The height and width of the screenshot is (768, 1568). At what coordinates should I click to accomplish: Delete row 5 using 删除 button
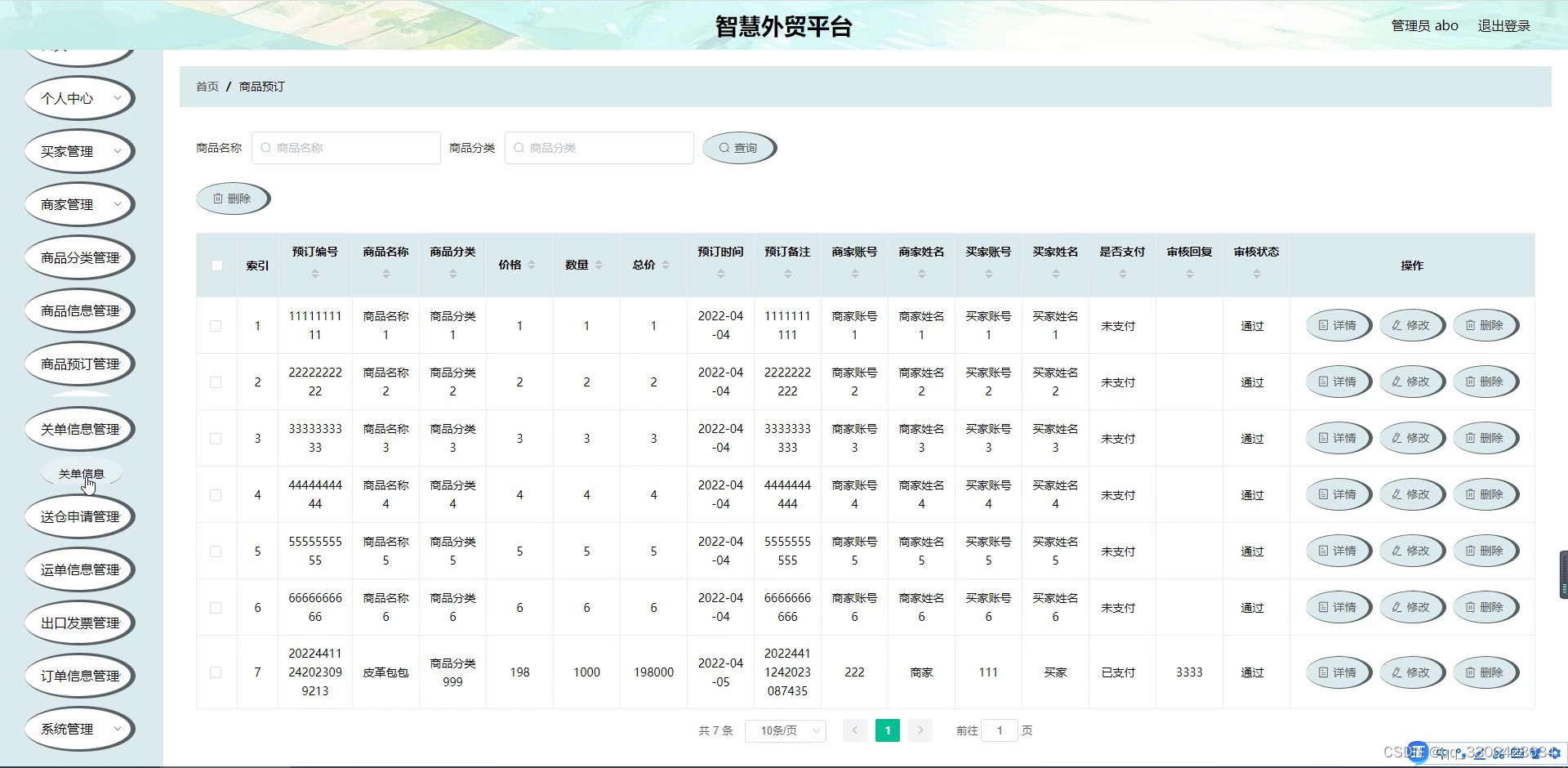click(x=1484, y=551)
